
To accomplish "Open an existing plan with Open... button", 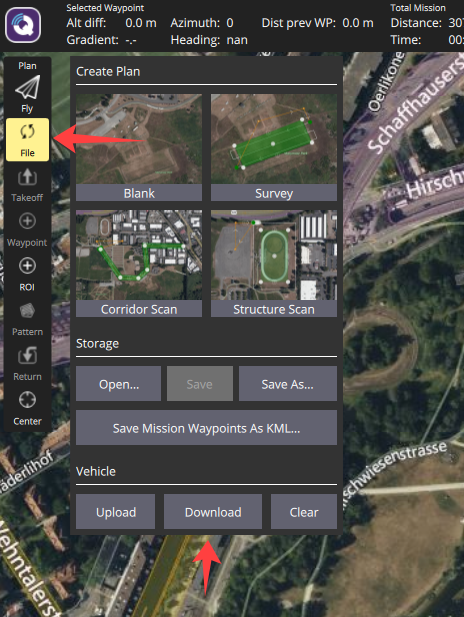I will pos(118,384).
